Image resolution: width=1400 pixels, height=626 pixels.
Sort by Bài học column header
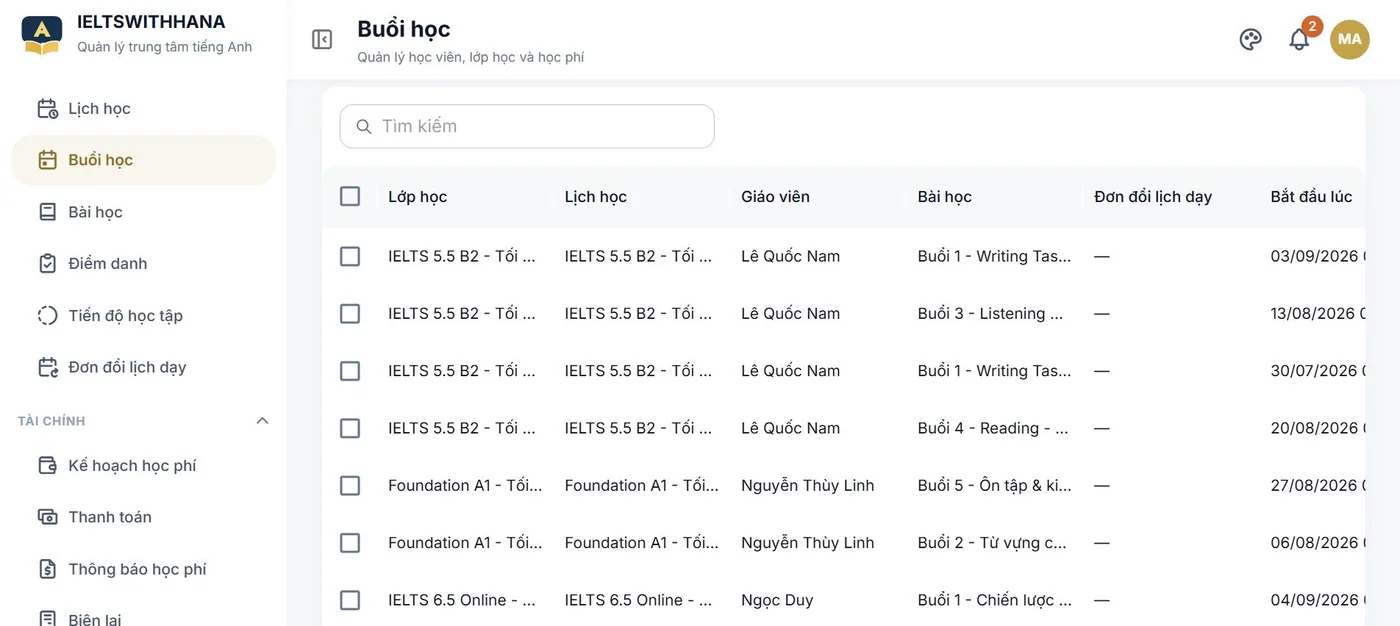[945, 197]
